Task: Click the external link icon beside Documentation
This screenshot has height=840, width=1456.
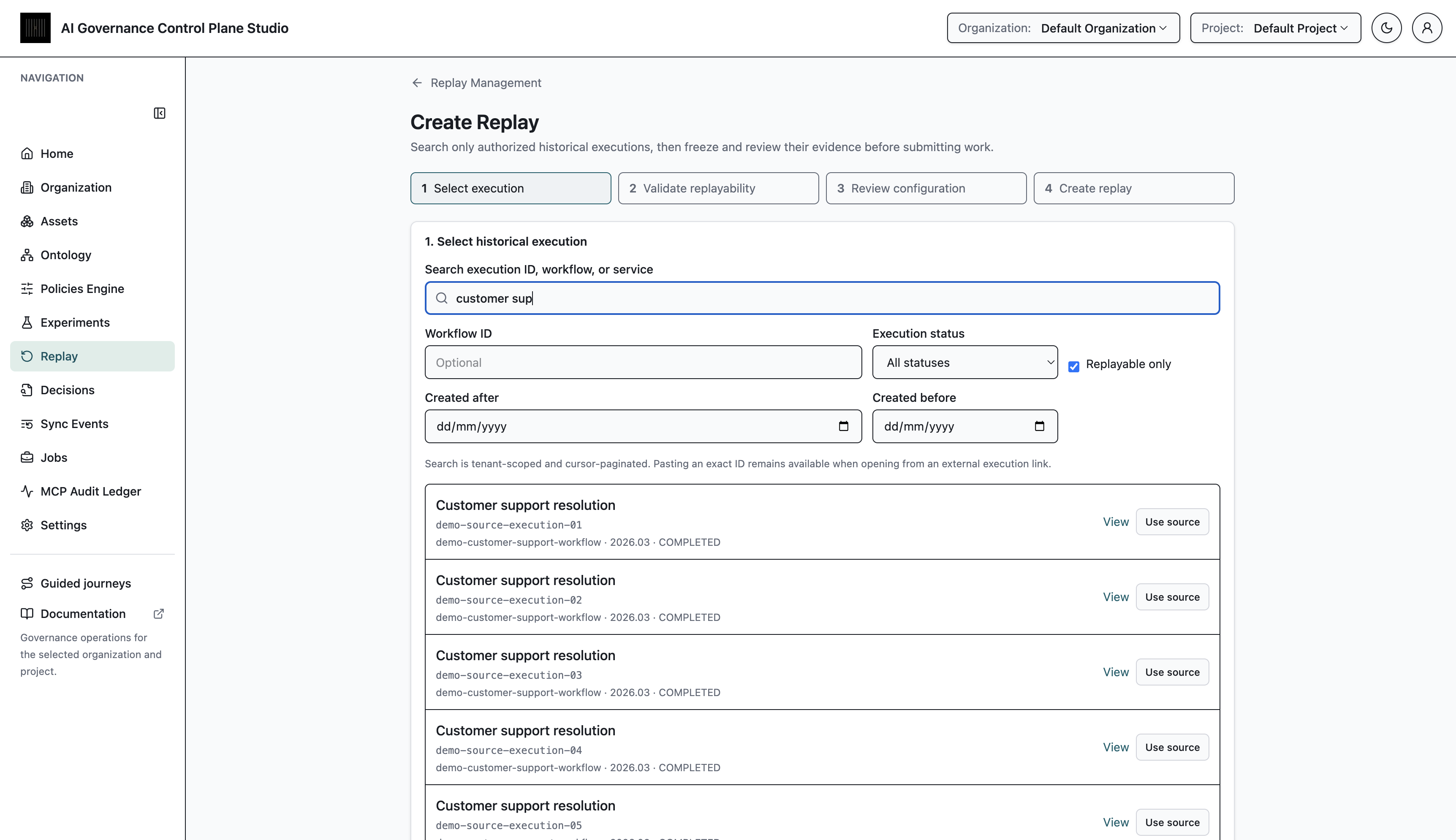Action: coord(159,614)
